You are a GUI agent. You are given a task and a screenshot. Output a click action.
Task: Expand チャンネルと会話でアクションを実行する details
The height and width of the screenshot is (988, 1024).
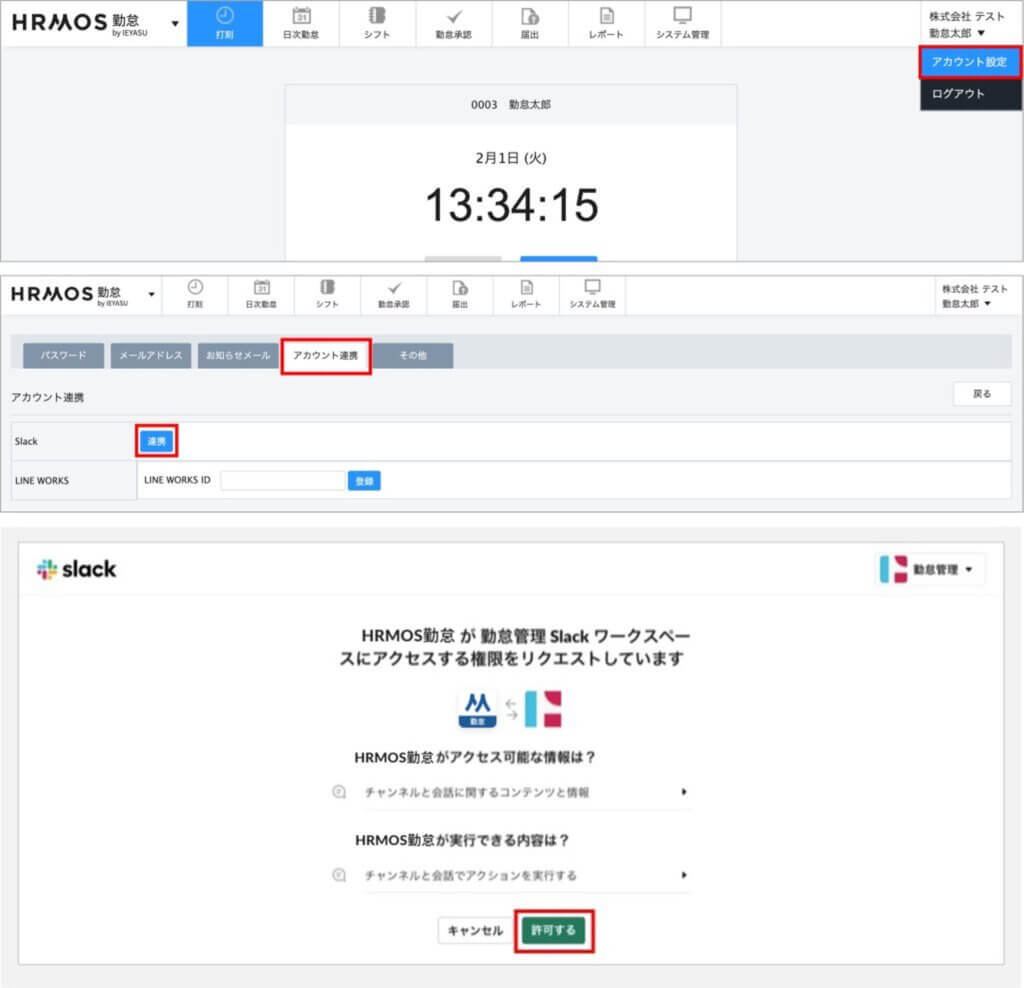(684, 875)
